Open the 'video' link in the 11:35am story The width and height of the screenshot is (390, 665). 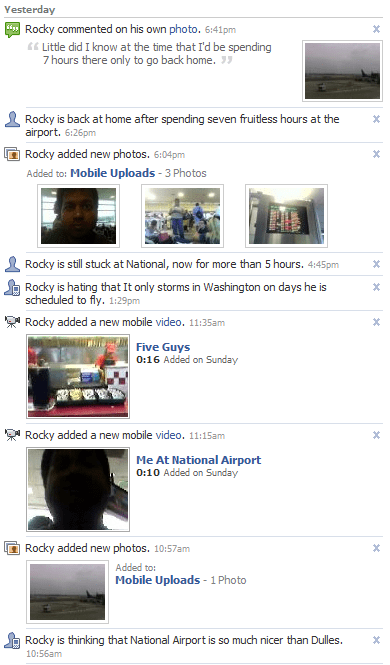click(169, 322)
